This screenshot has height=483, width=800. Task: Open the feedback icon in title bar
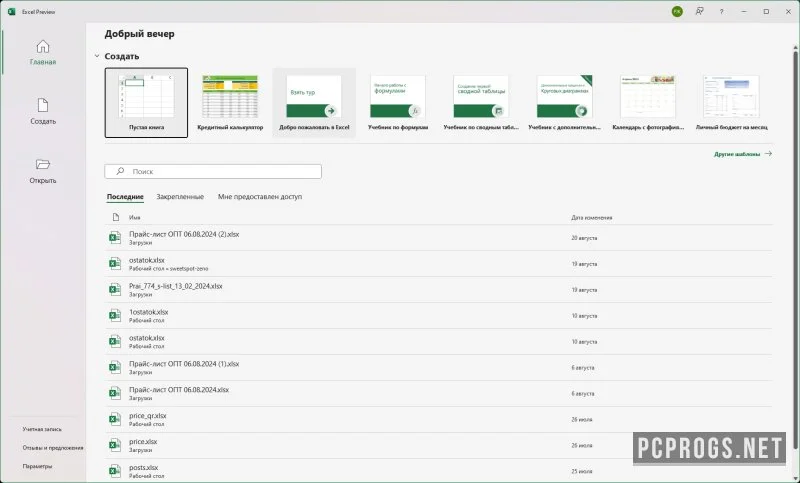pos(699,11)
